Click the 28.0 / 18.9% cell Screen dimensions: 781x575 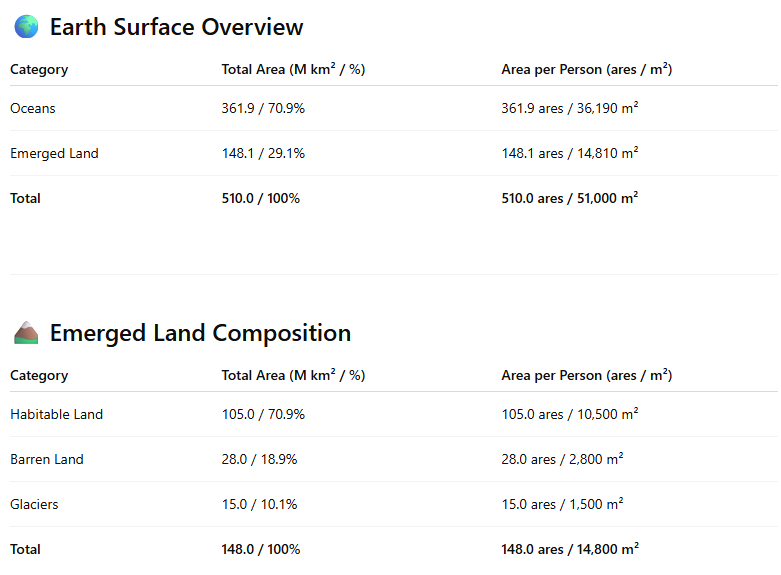click(x=259, y=459)
